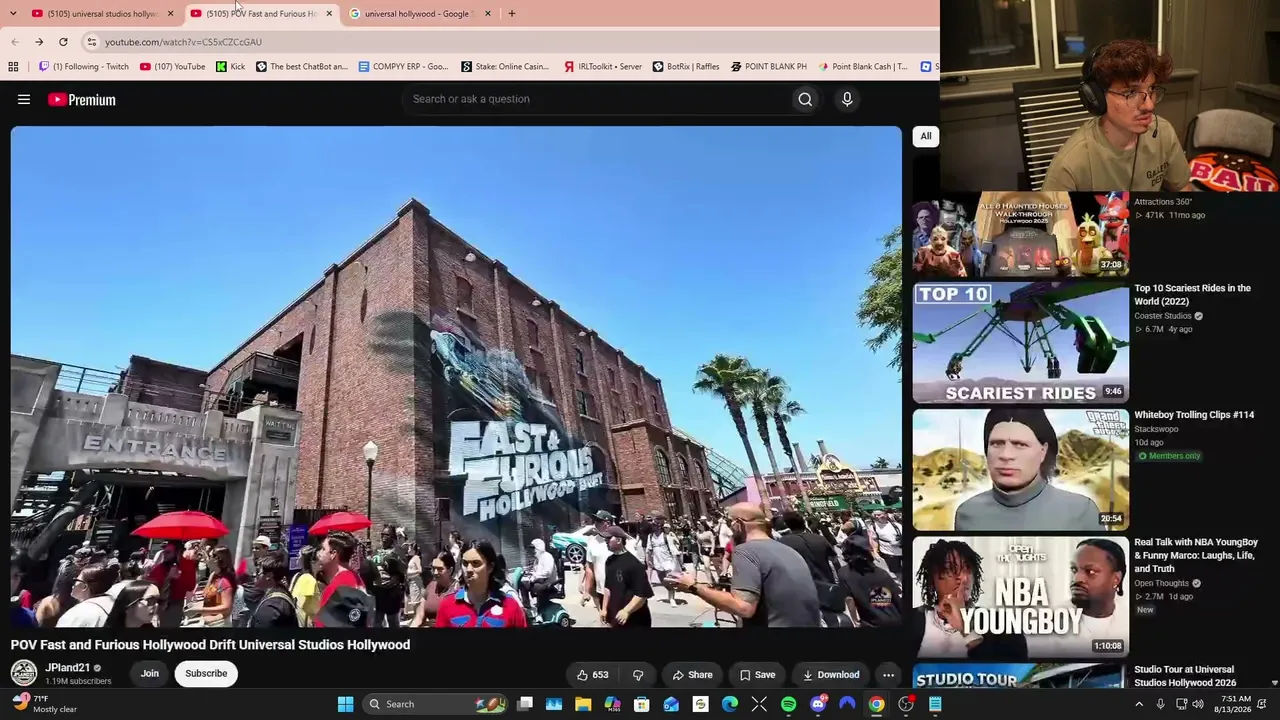Close the first YouTube universal studios tab

pyautogui.click(x=170, y=14)
